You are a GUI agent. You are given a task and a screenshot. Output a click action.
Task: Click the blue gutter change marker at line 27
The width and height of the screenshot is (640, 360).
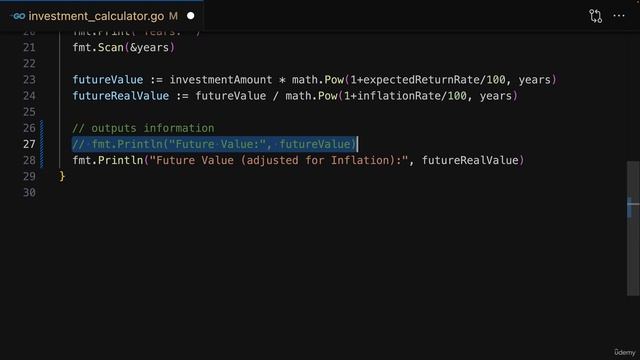[42, 144]
